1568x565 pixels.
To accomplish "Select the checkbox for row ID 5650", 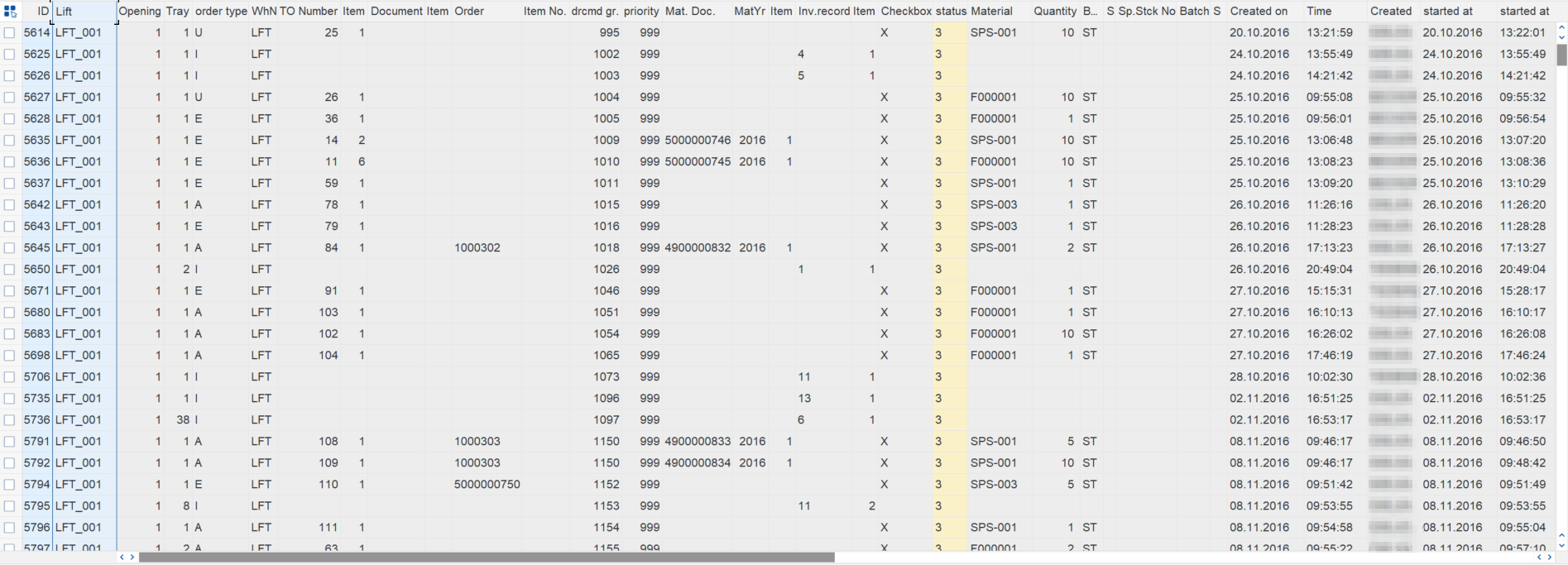I will coord(9,270).
